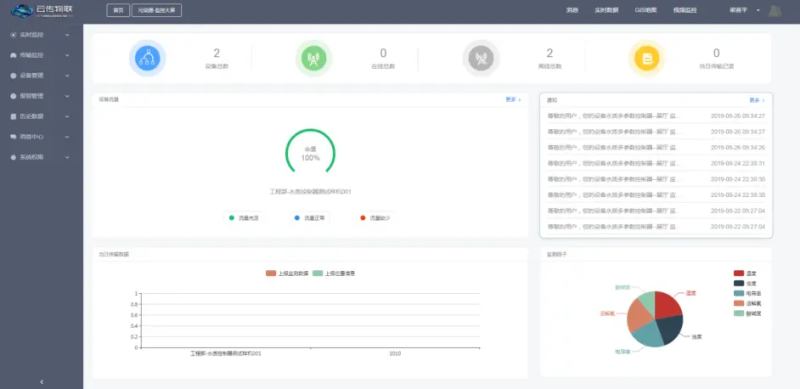
Task: Click the teal 电导率 pie slice
Action: [x=648, y=335]
